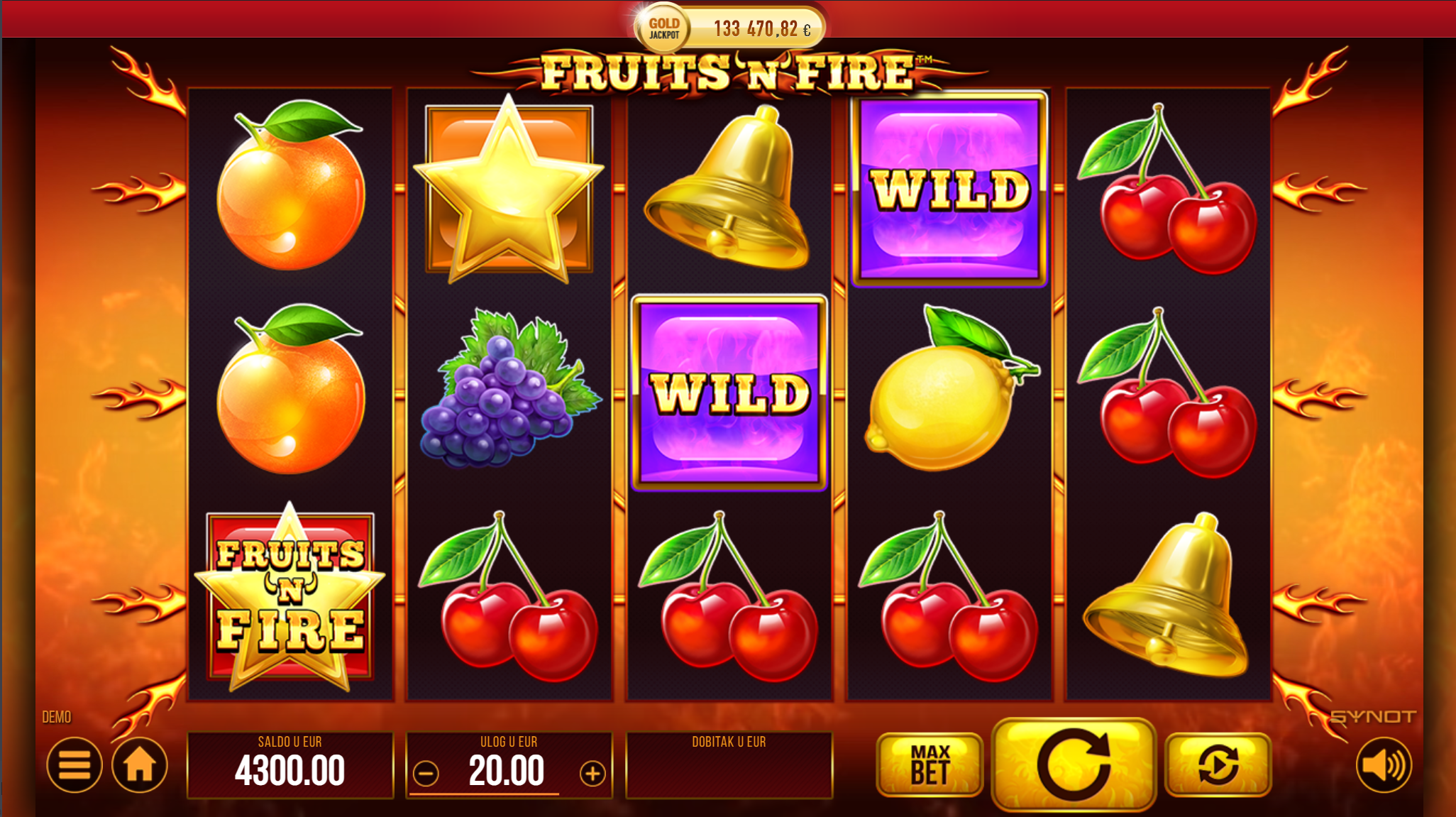Click the WILD symbol on the fourth reel
The width and height of the screenshot is (1456, 817).
pyautogui.click(x=949, y=189)
